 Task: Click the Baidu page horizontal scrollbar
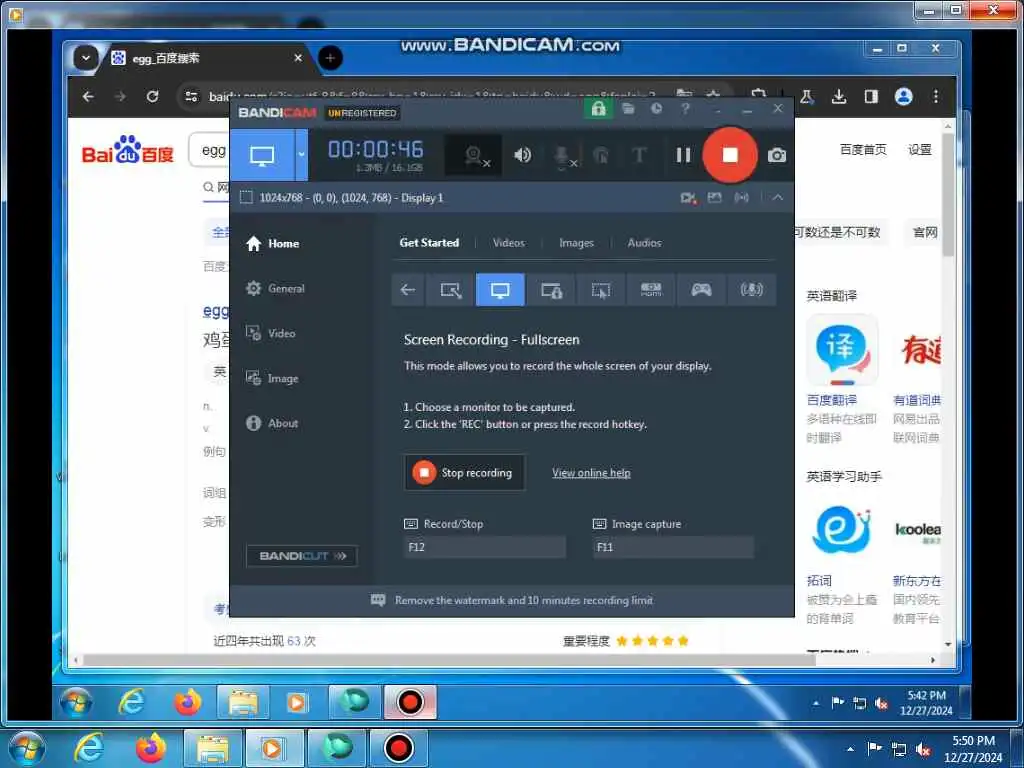pyautogui.click(x=449, y=660)
